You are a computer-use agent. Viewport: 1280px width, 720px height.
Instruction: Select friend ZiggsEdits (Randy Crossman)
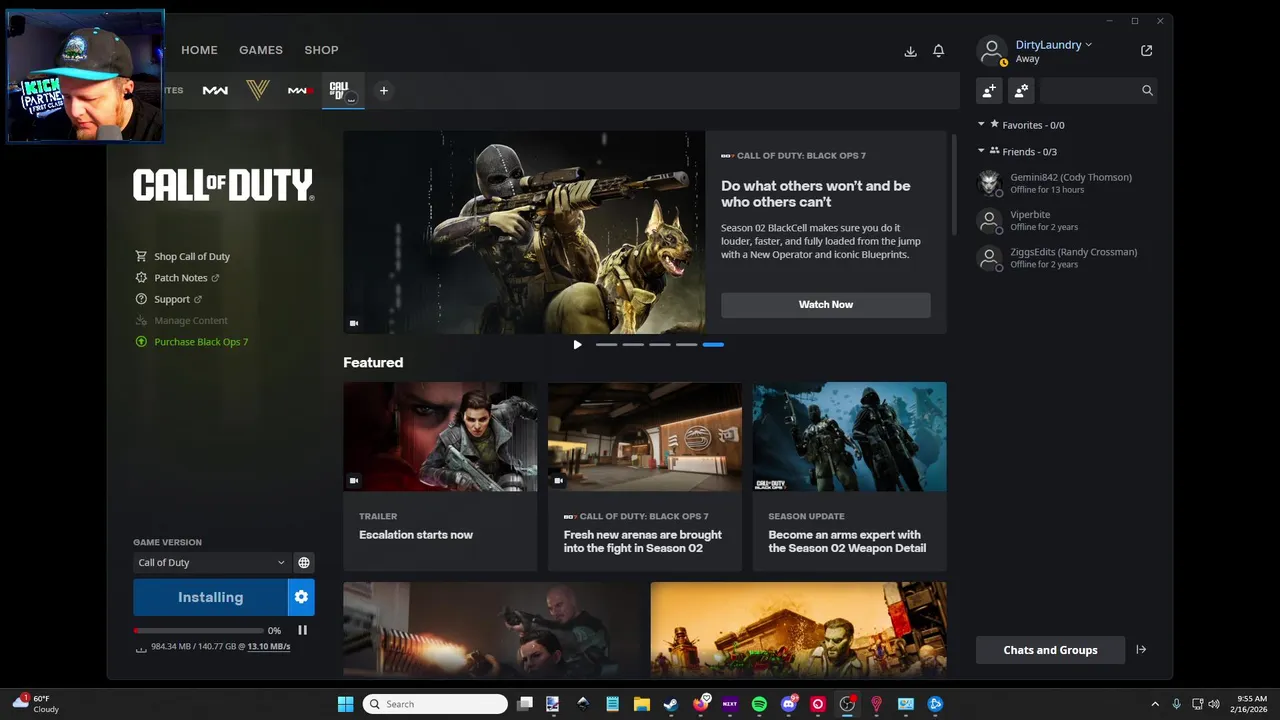point(1066,258)
